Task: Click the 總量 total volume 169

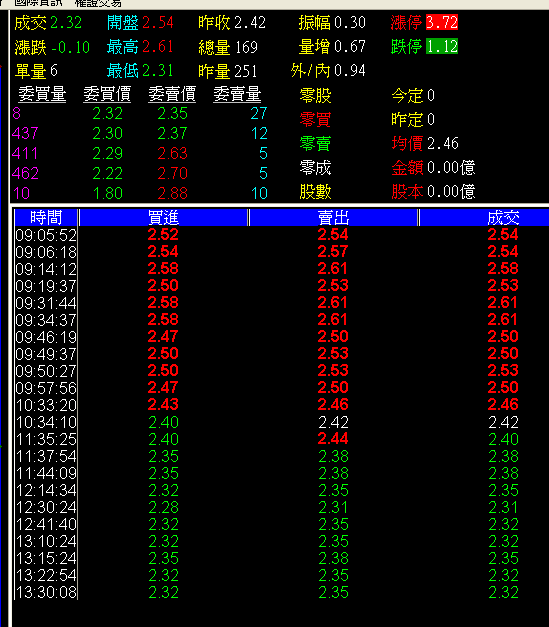Action: pyautogui.click(x=246, y=47)
